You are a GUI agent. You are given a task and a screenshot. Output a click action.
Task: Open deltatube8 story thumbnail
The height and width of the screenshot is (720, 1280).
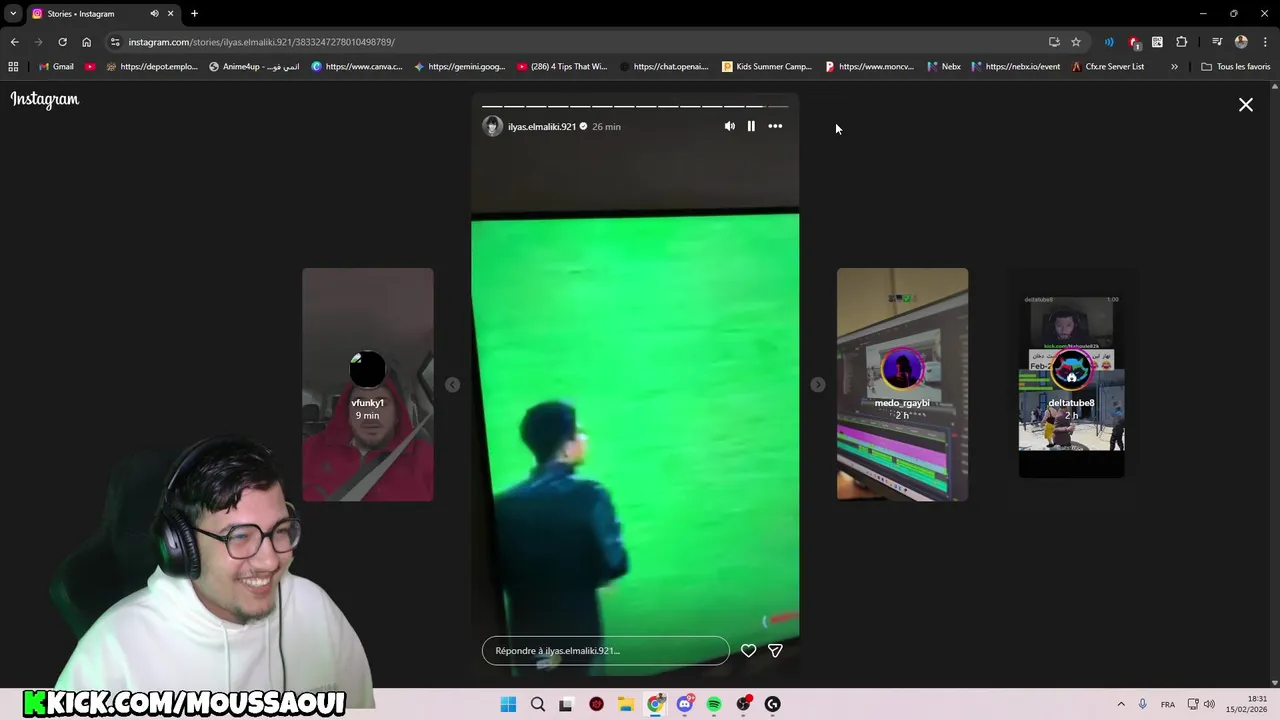(x=1071, y=384)
